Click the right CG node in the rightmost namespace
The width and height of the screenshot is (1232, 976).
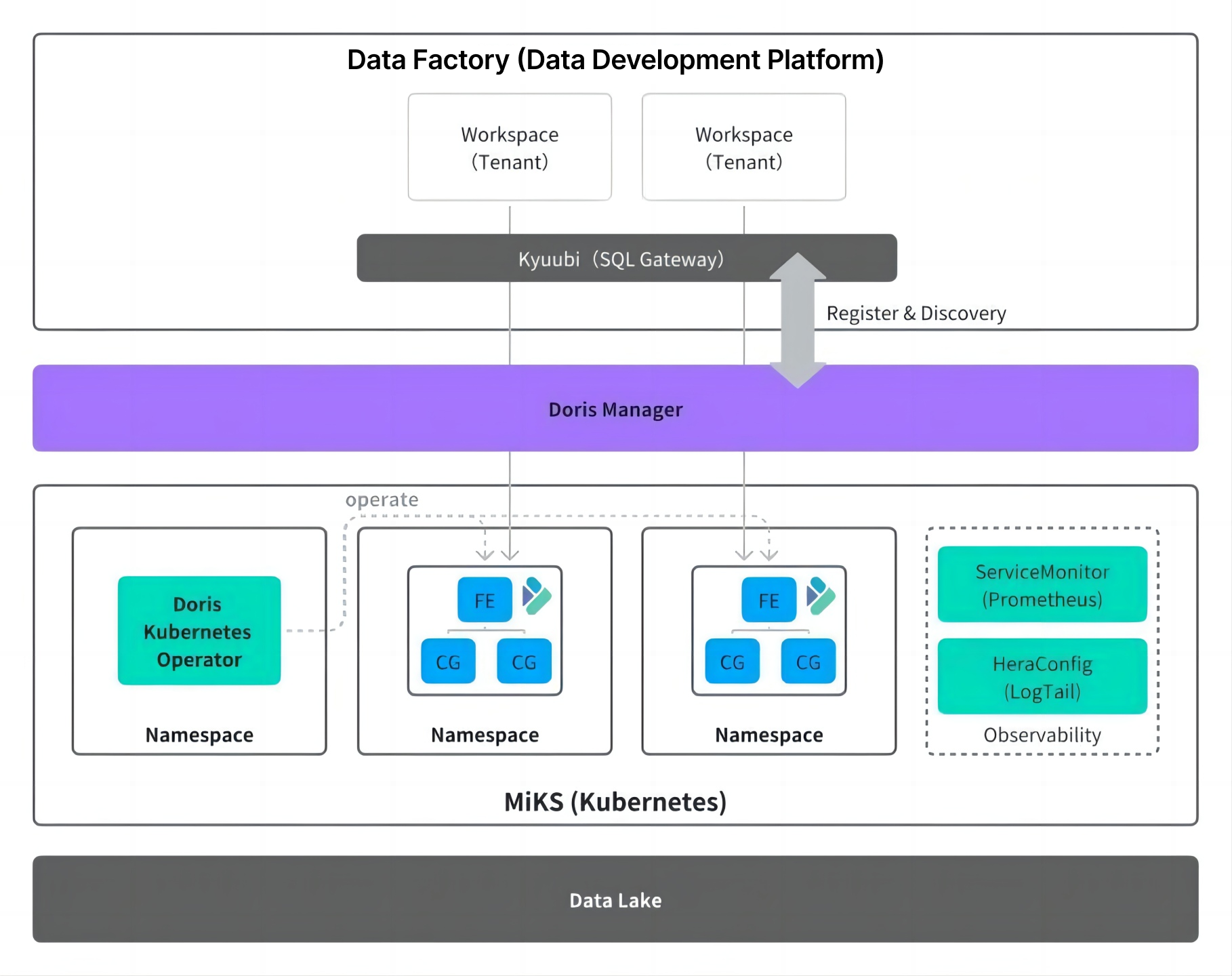click(x=808, y=662)
